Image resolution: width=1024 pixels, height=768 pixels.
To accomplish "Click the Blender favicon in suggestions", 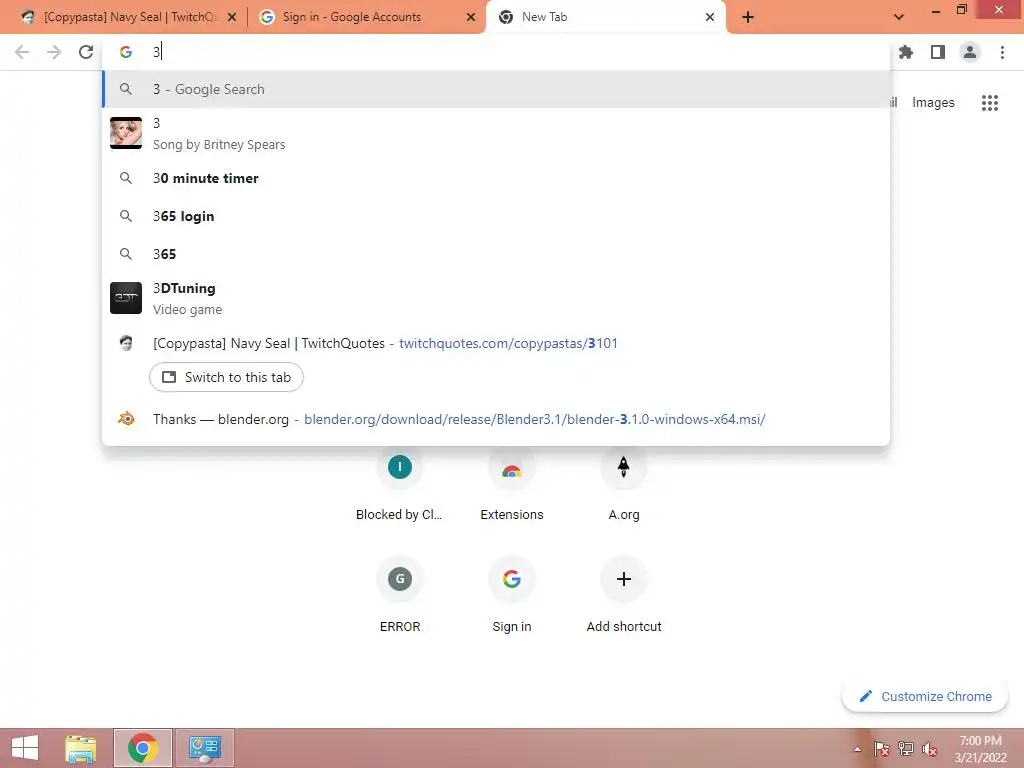I will (x=126, y=419).
